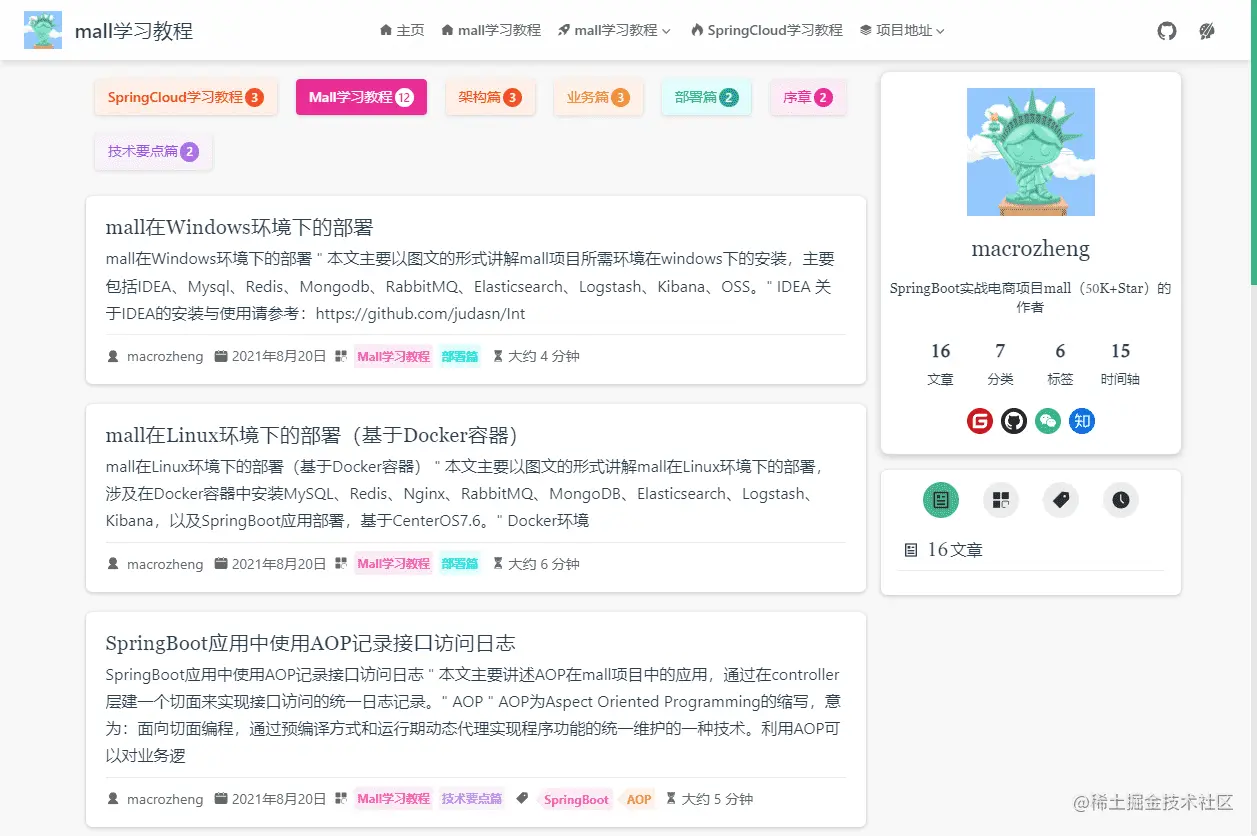The image size is (1257, 836).
Task: Select the active Mall学习教程 category chip
Action: [x=361, y=97]
